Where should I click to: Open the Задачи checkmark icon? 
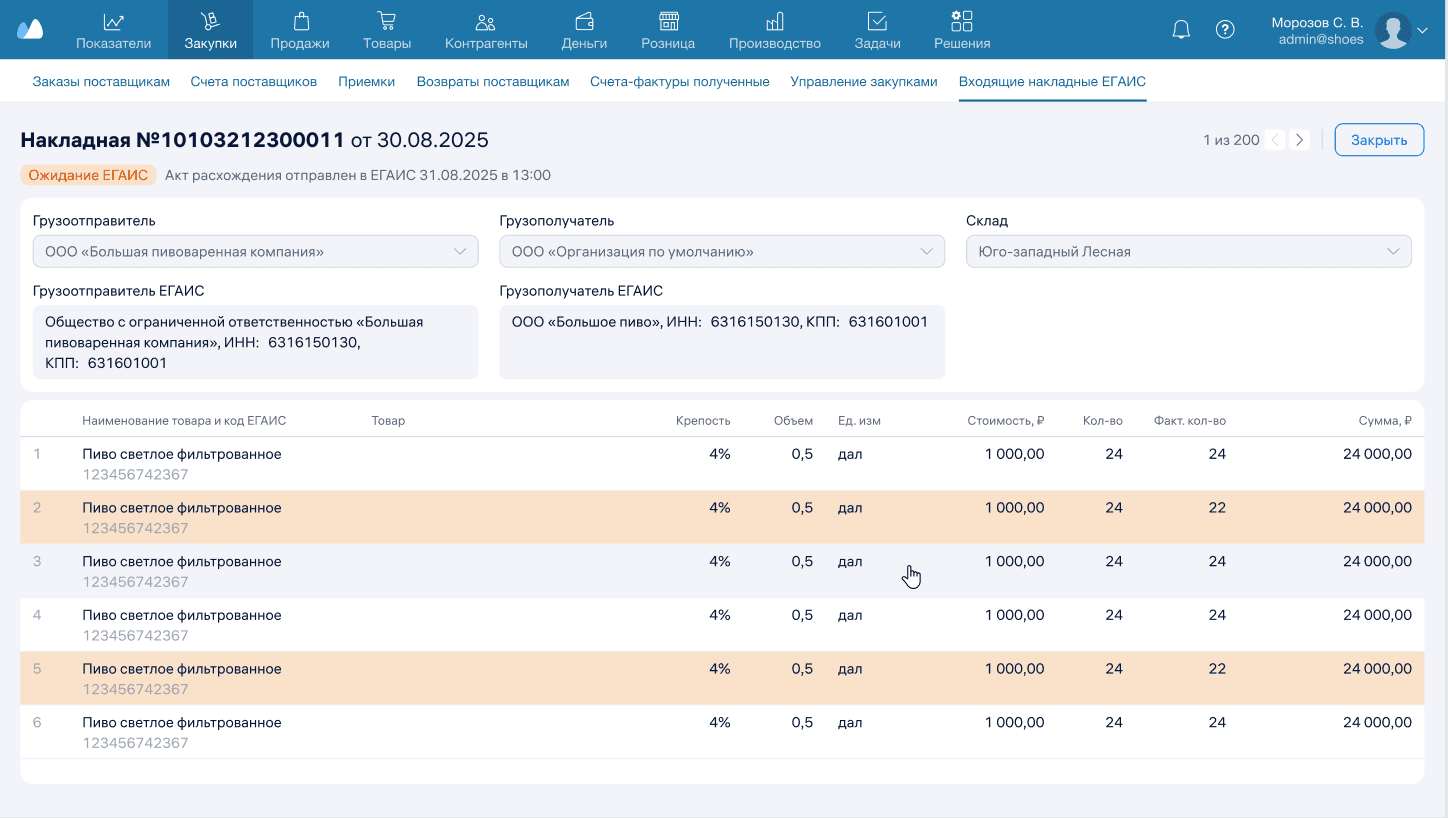tap(877, 21)
